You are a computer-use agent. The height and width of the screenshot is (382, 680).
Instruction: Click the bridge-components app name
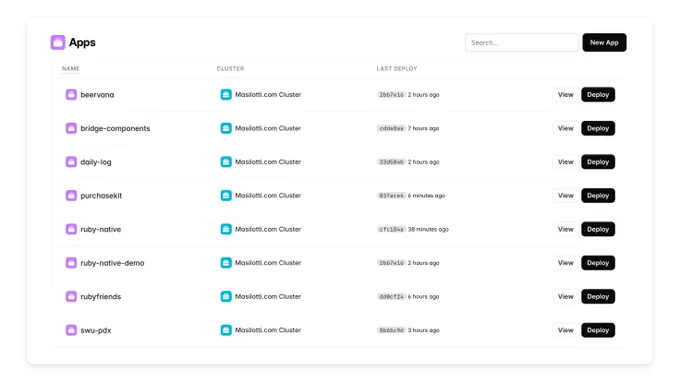point(115,128)
